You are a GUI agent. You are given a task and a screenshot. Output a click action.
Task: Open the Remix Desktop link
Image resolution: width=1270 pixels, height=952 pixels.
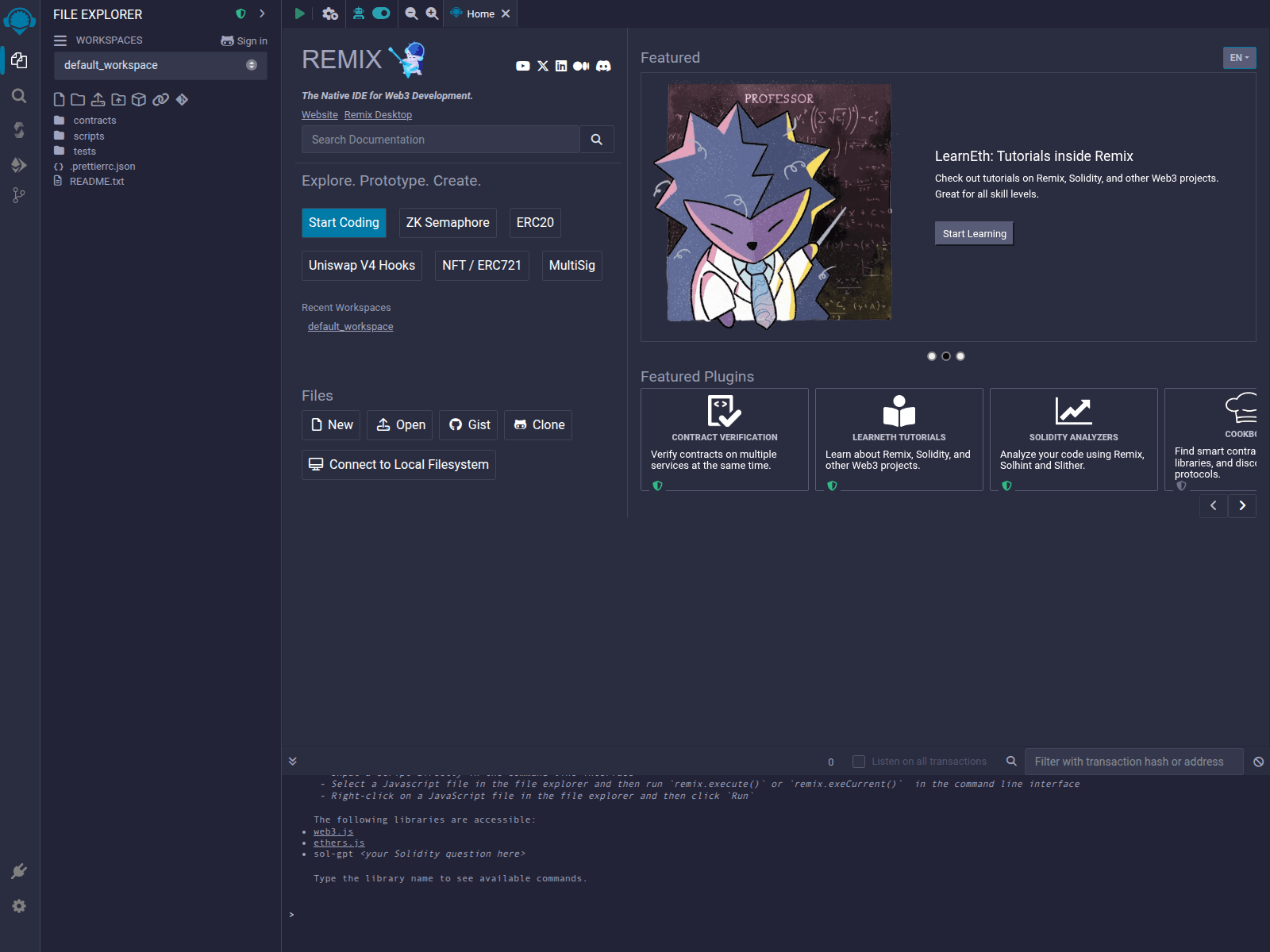point(378,115)
